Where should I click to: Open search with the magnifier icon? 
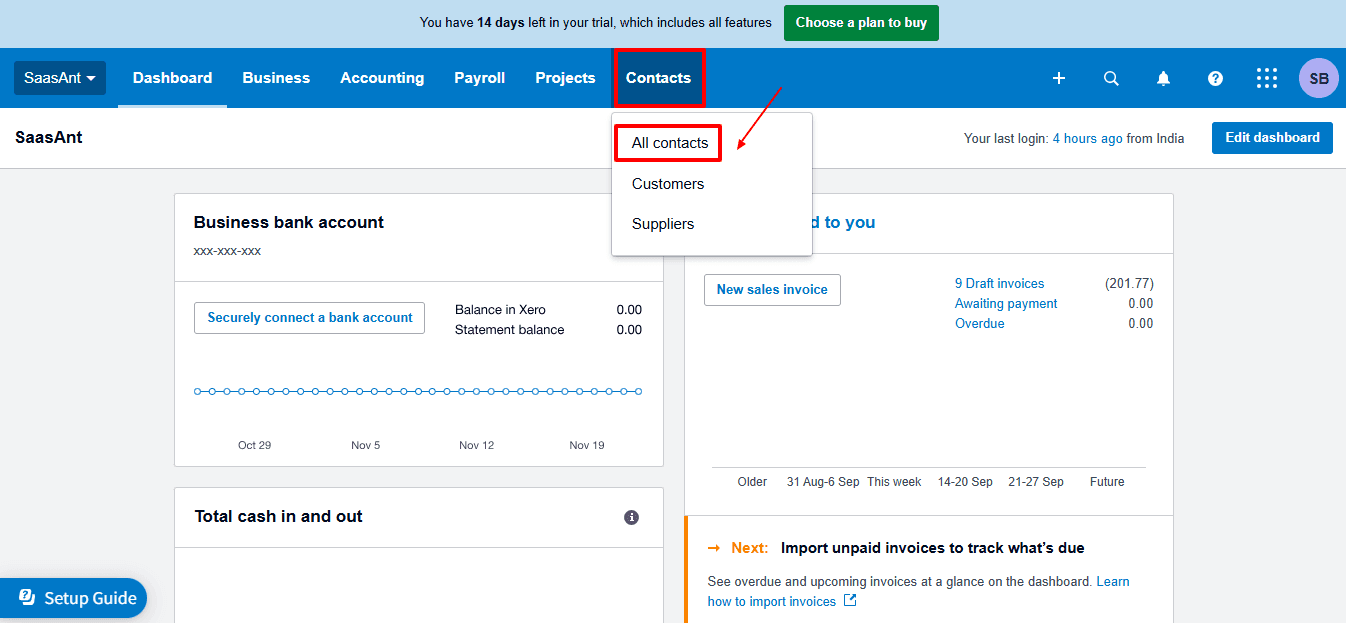[x=1111, y=77]
